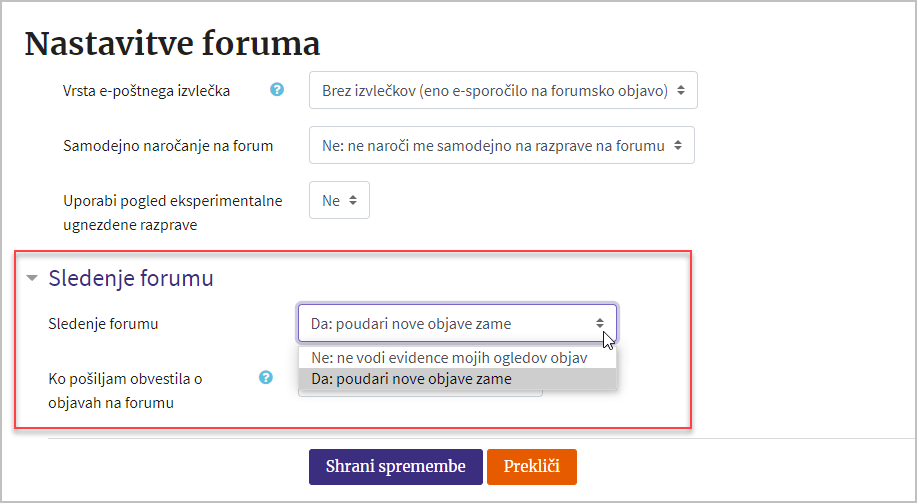The width and height of the screenshot is (917, 503).
Task: Click the Nastavitve foruma page title
Action: [x=173, y=43]
